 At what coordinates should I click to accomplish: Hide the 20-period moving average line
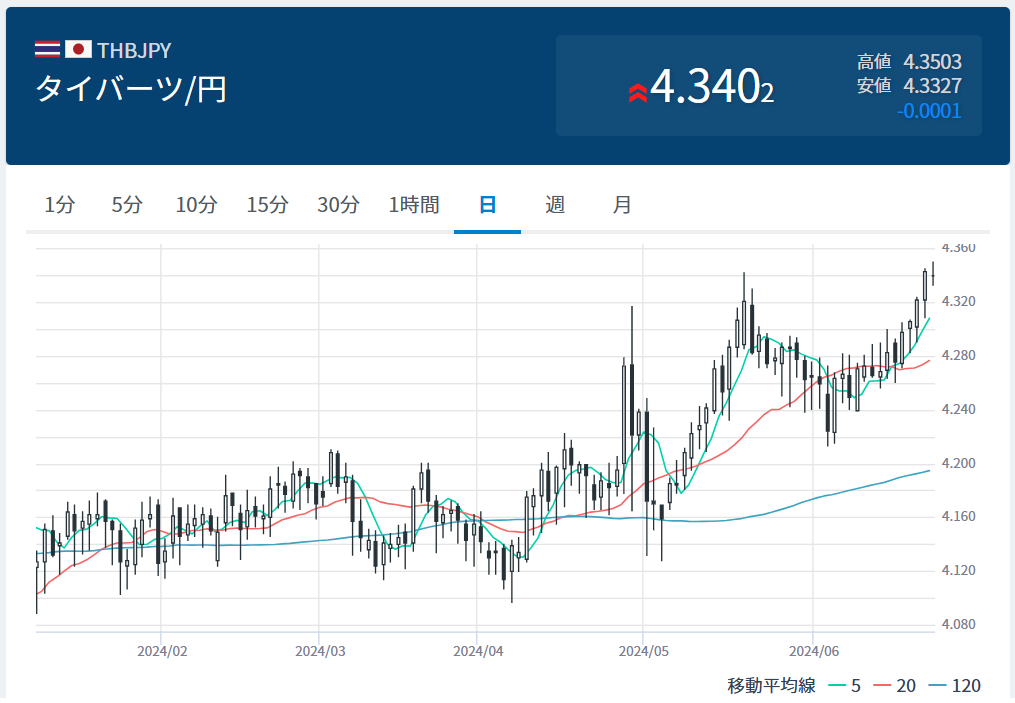(894, 686)
